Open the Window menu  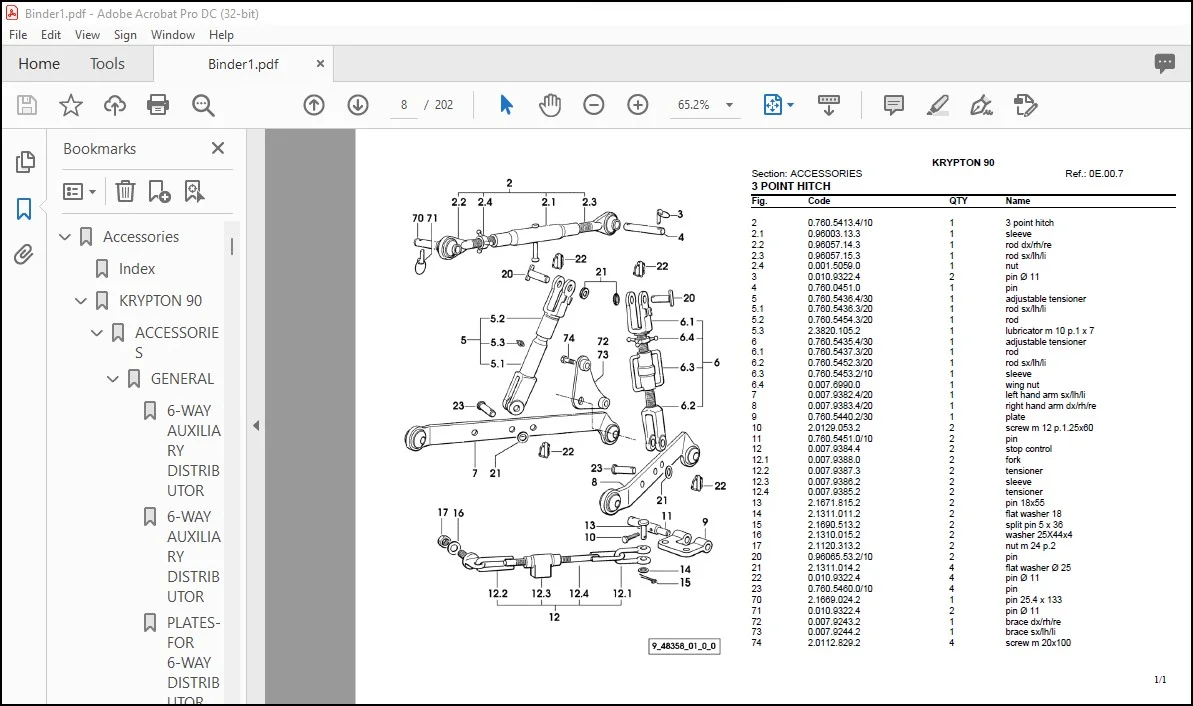pos(173,35)
